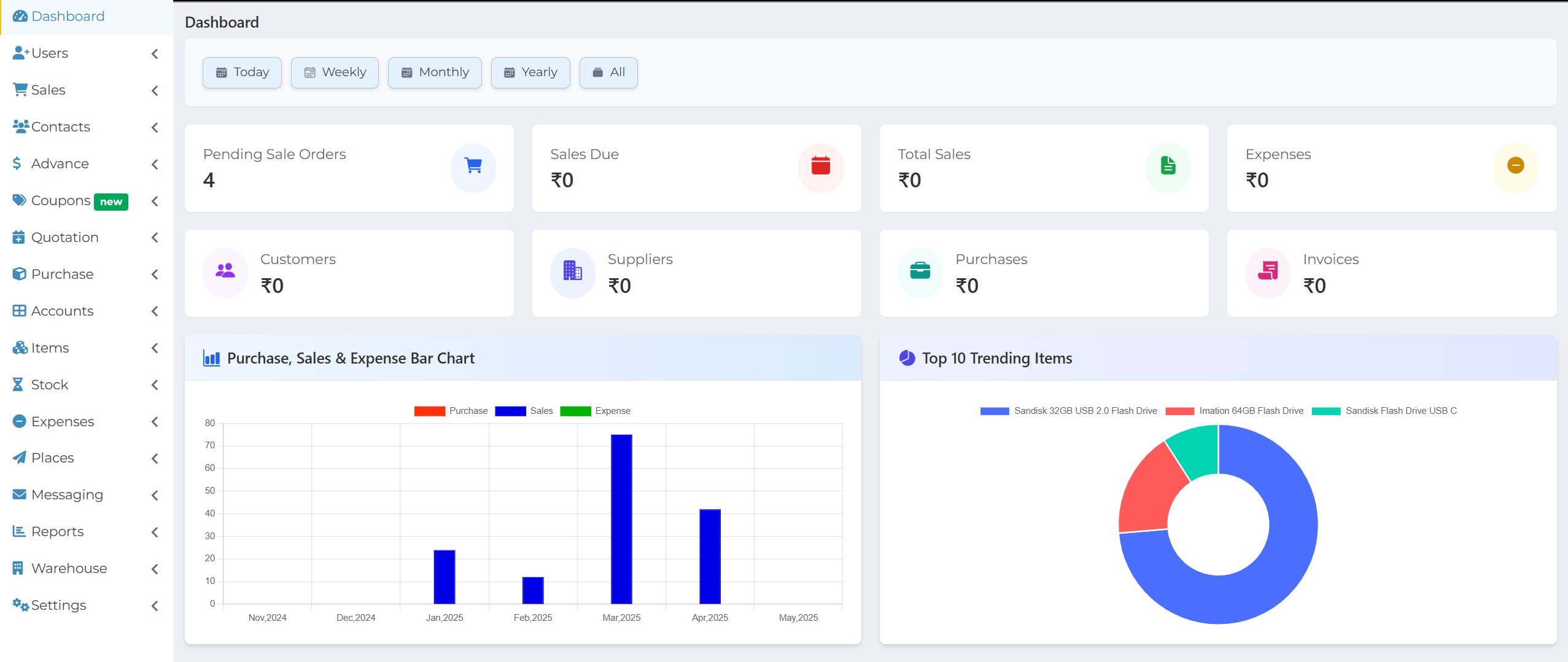Expand the Contacts menu chevron

(x=154, y=127)
